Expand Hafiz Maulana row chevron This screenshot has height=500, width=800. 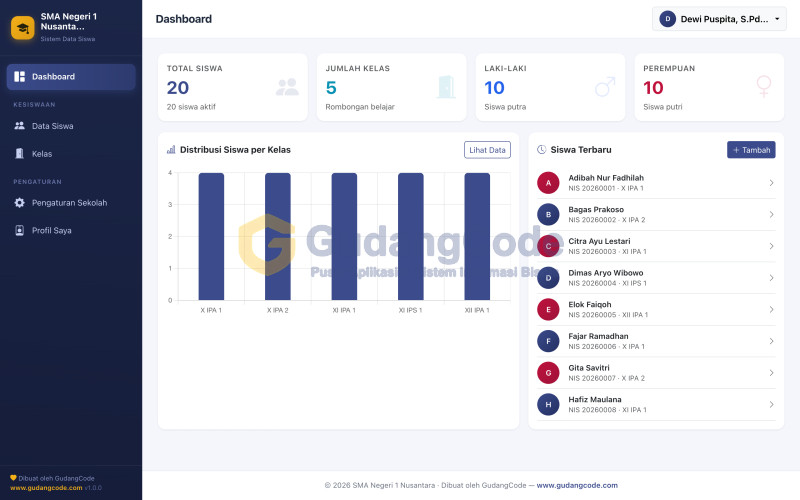[771, 404]
